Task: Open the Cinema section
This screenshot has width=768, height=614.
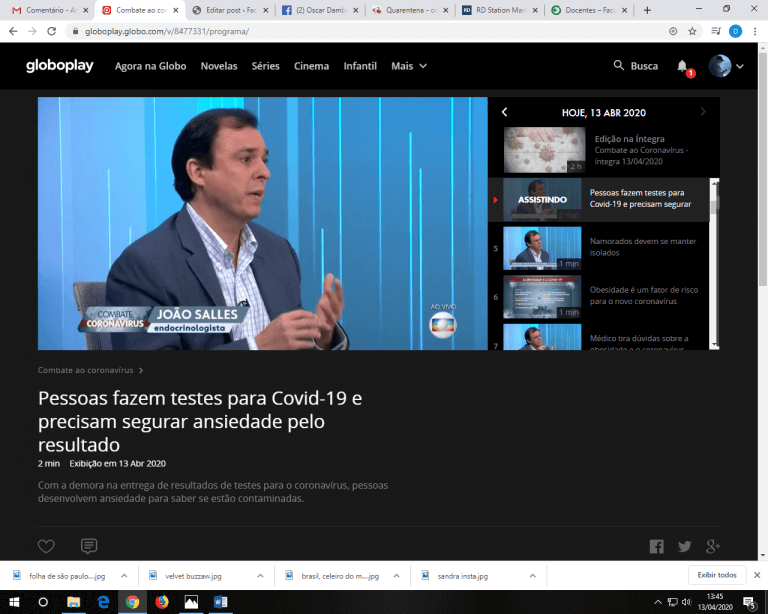Action: (312, 66)
